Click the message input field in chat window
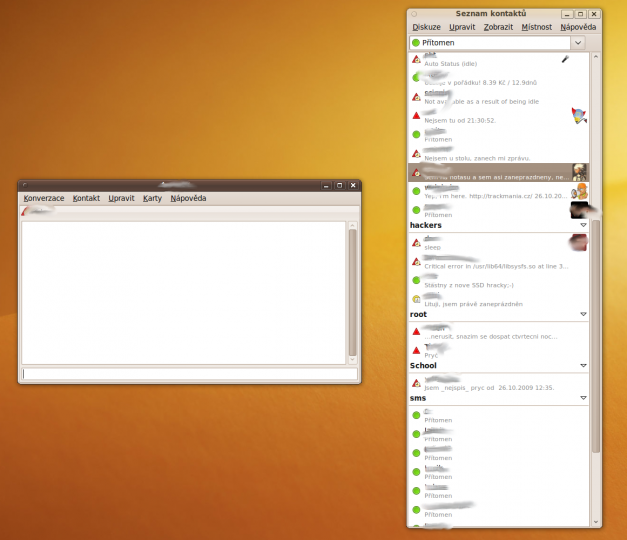Viewport: 627px width, 540px height. click(x=190, y=374)
